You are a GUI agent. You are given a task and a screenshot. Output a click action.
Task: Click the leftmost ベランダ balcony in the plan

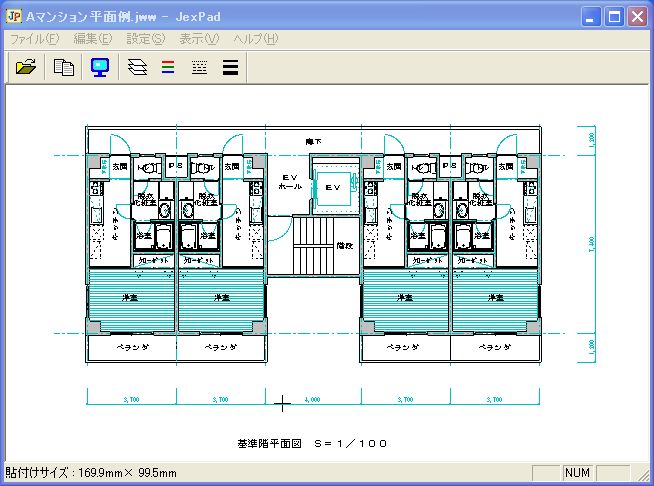point(133,348)
